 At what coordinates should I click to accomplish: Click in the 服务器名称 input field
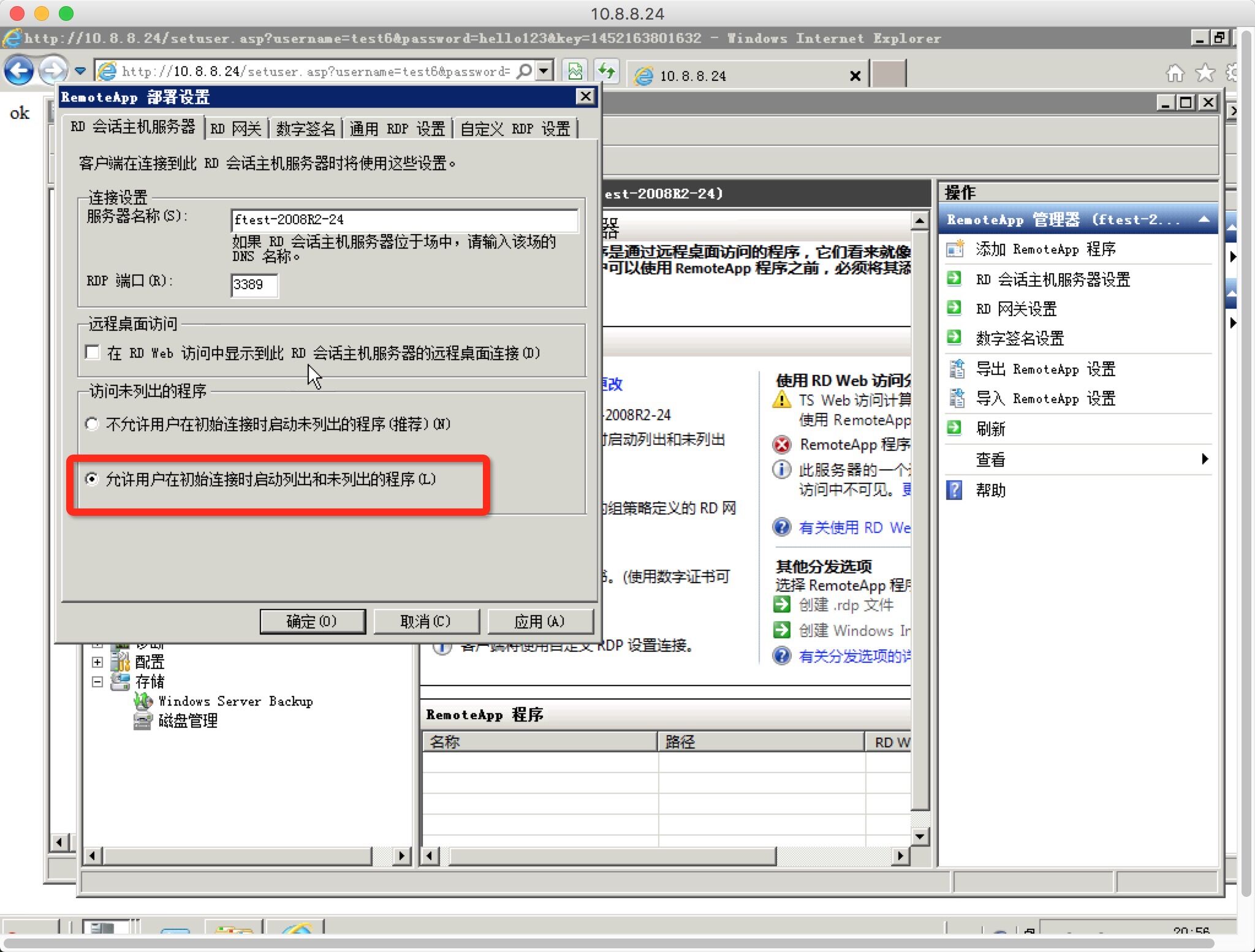coord(404,220)
